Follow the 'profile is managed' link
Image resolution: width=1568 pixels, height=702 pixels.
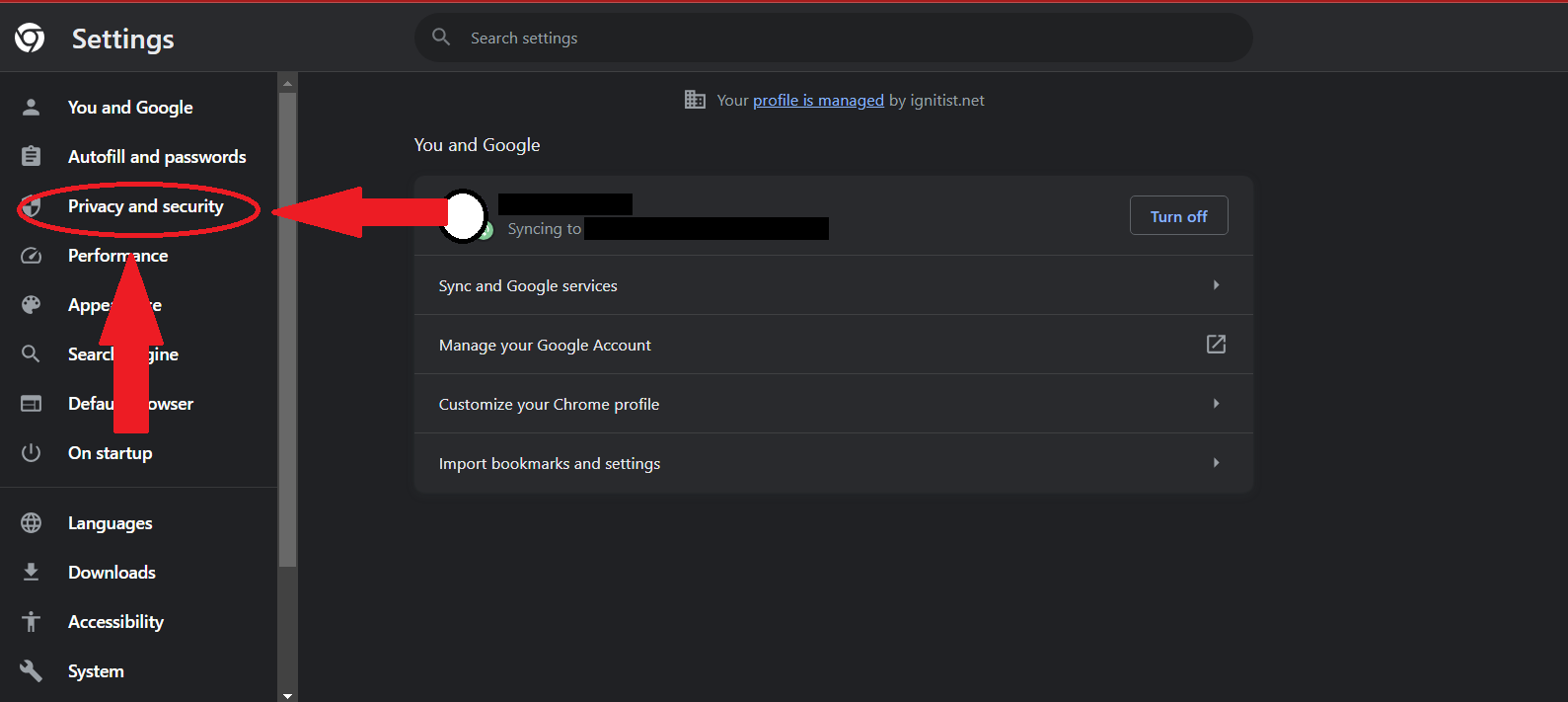click(818, 100)
